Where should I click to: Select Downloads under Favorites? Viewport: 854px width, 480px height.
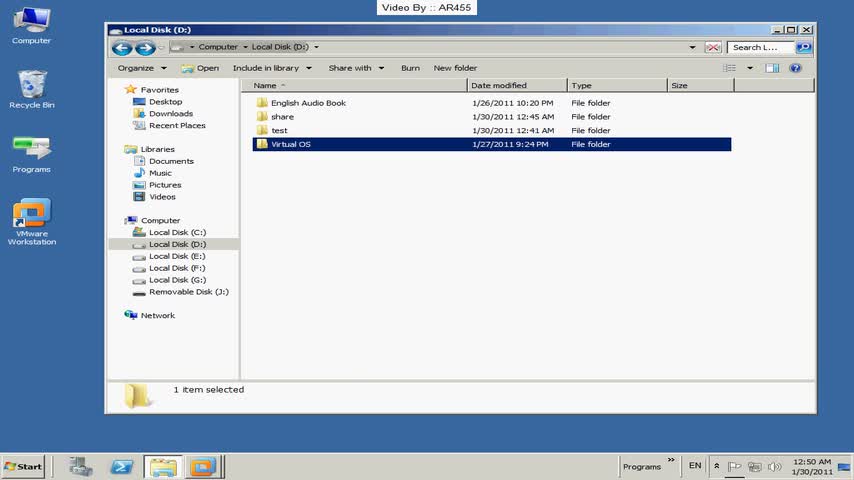click(170, 113)
